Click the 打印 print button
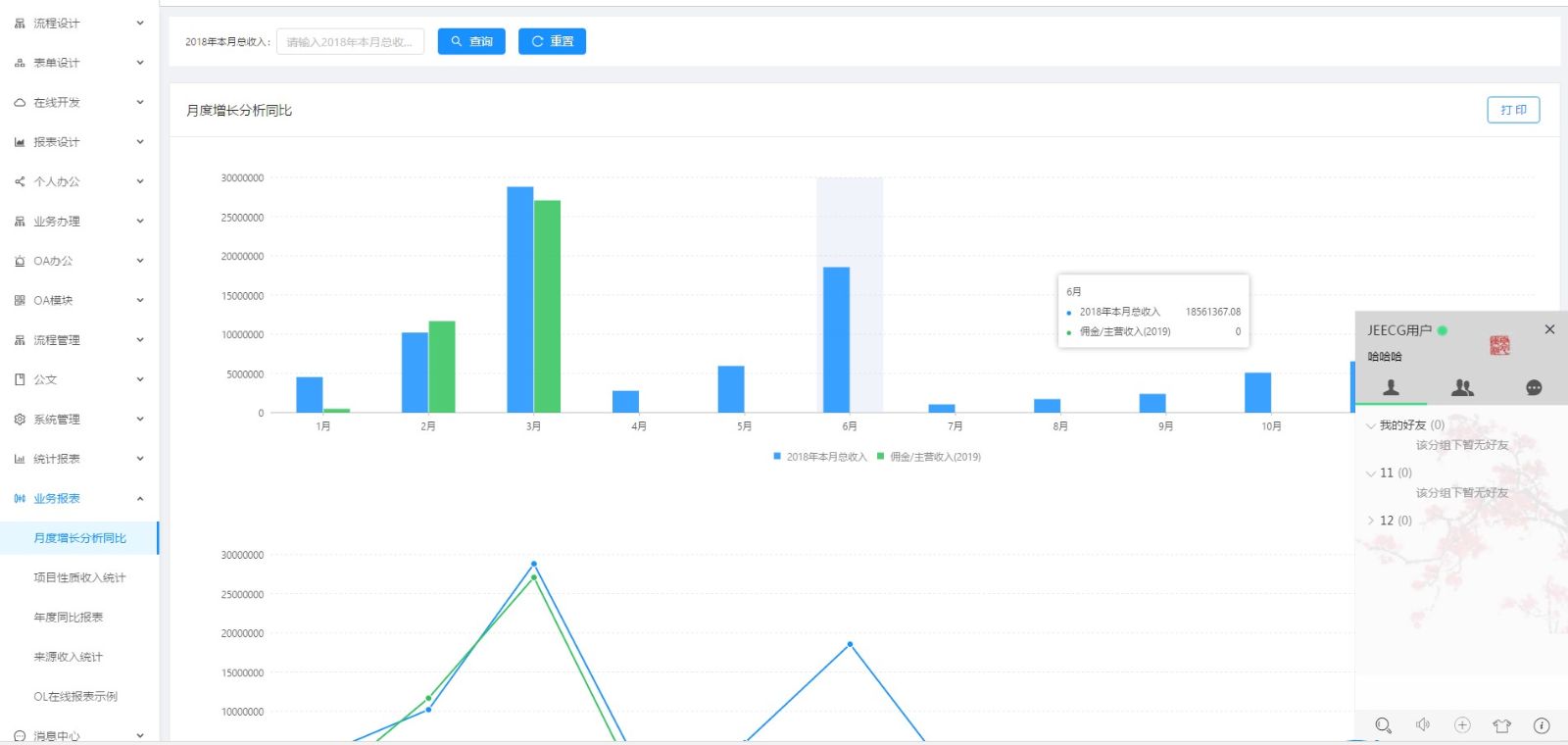1568x745 pixels. [1513, 110]
